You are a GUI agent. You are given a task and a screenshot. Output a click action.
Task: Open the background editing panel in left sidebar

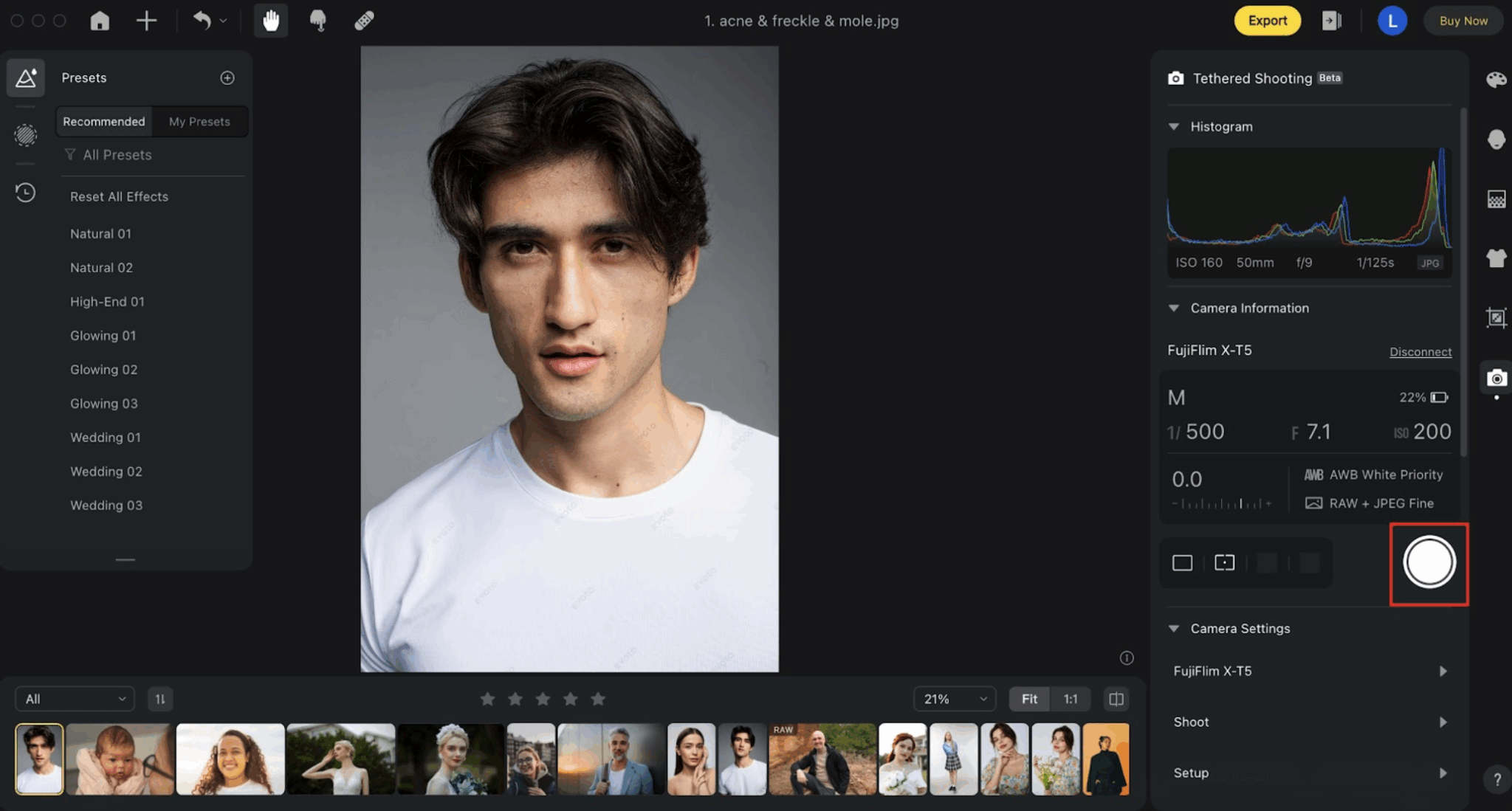click(25, 135)
